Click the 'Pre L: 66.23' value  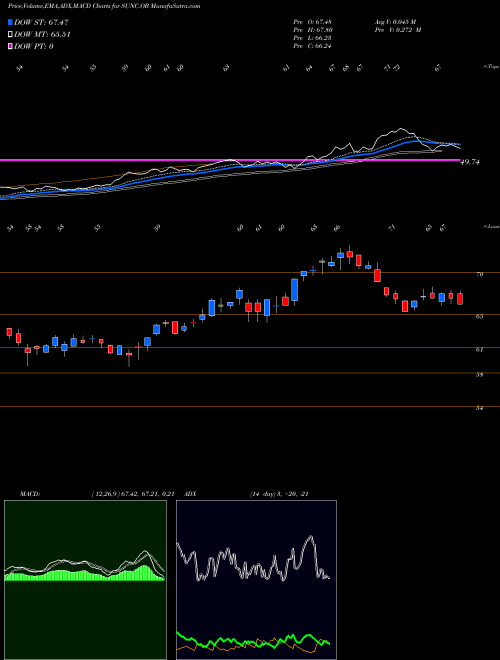tap(313, 38)
